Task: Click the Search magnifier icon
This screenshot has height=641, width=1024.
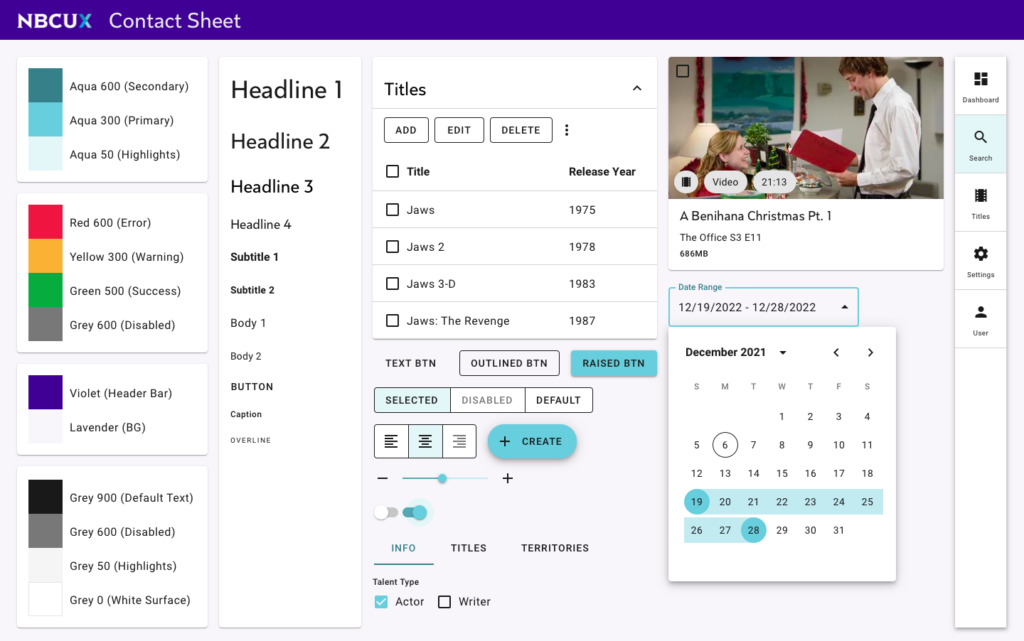Action: [980, 138]
